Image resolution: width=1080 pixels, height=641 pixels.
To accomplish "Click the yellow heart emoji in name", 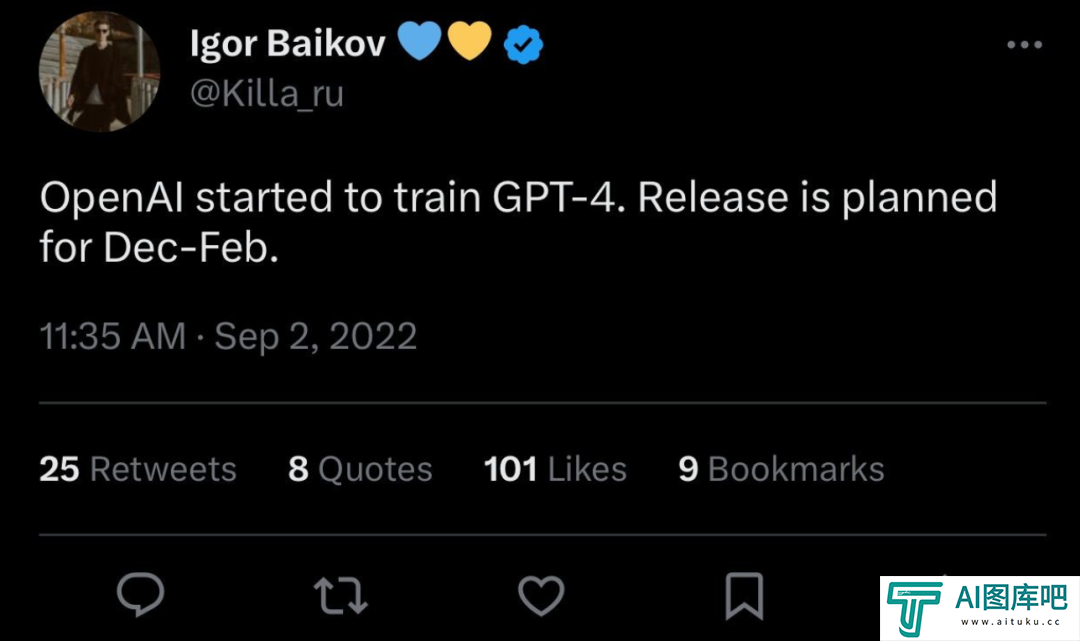I will pos(470,41).
